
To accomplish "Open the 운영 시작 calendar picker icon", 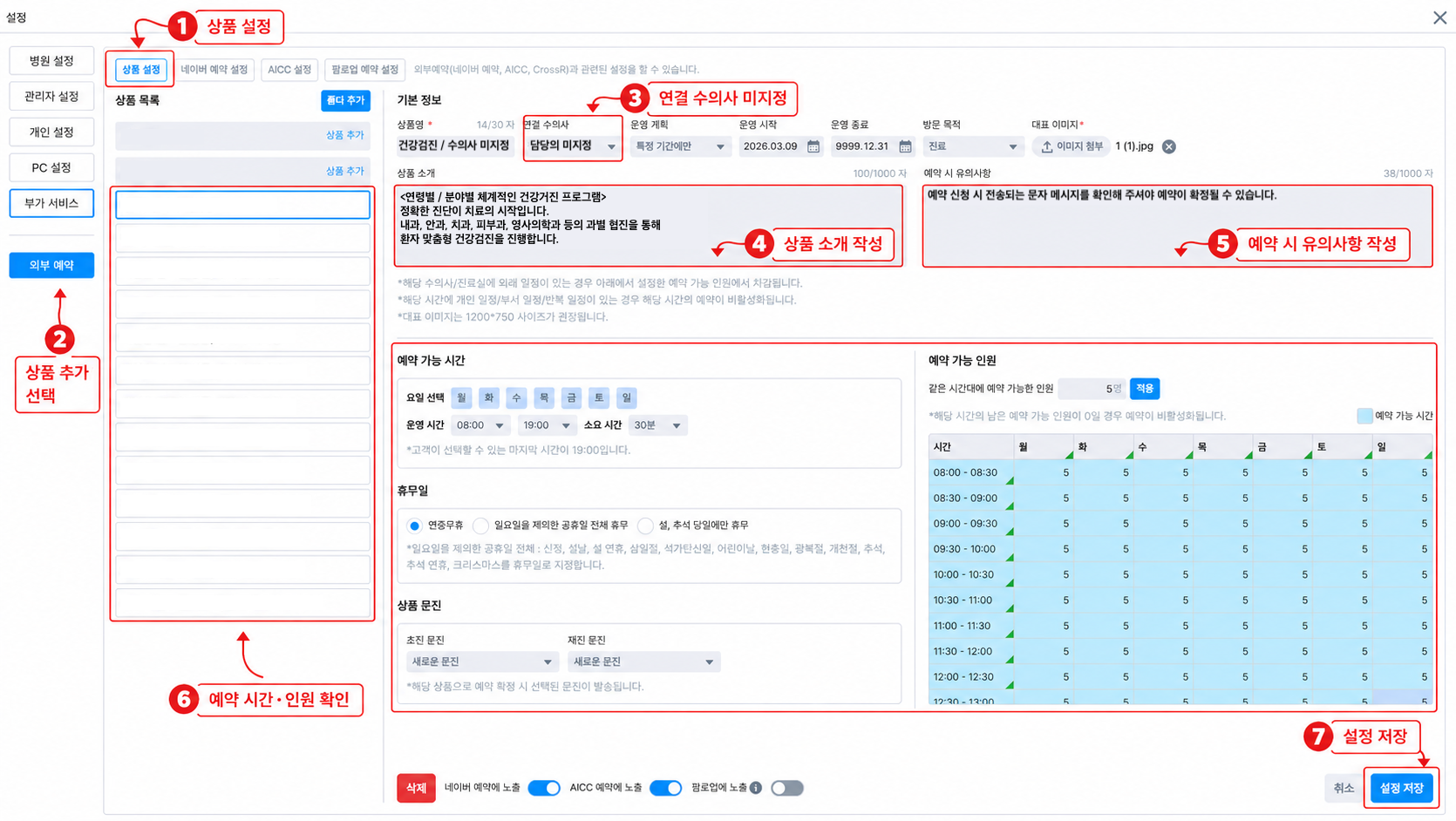I will (813, 146).
